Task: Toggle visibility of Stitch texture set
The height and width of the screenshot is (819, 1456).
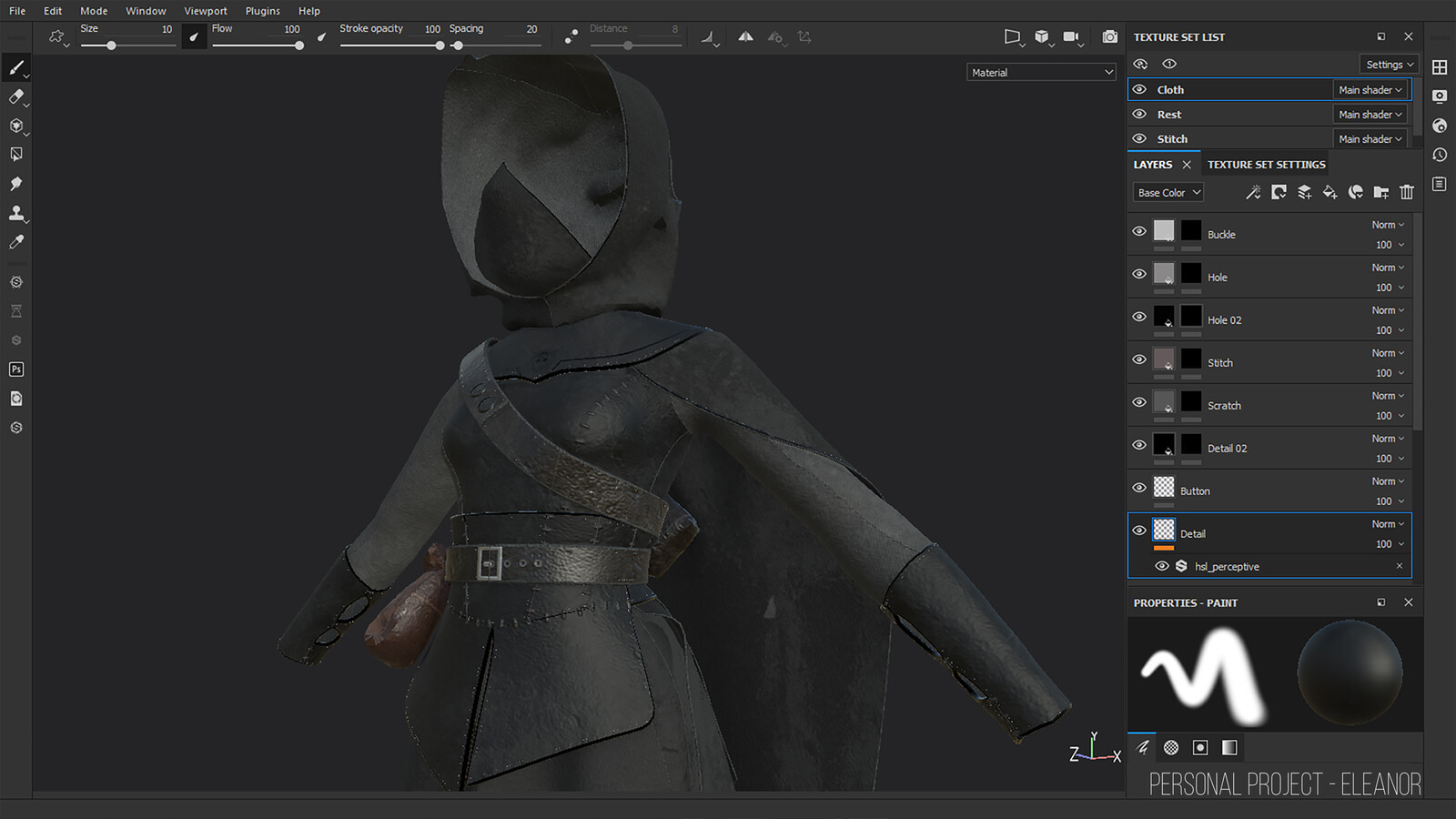Action: [1139, 139]
